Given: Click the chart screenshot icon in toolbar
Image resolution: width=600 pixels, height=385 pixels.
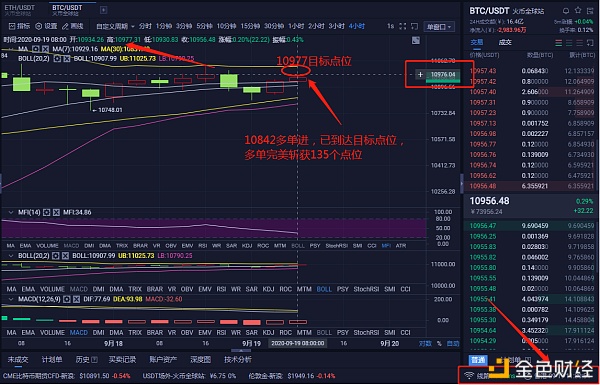Looking at the screenshot, I should 414,26.
